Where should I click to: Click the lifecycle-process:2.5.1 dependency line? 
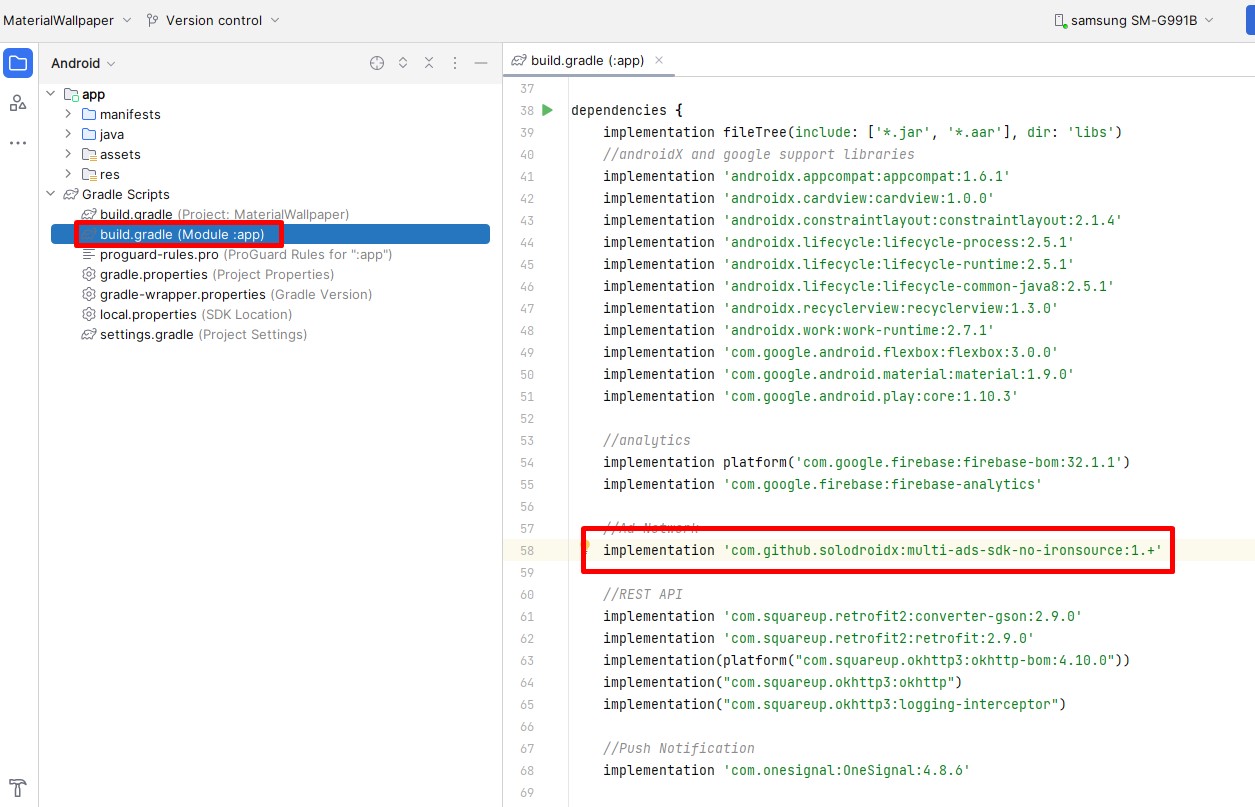[x=838, y=242]
